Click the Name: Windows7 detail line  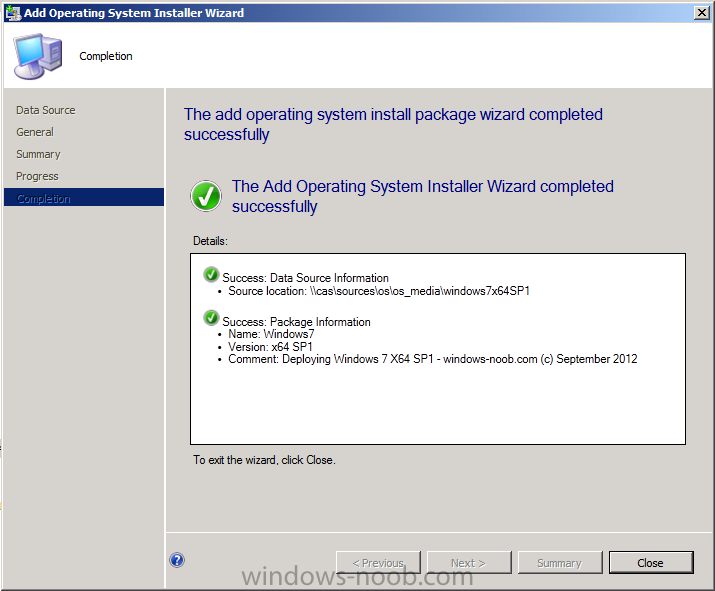click(x=271, y=334)
